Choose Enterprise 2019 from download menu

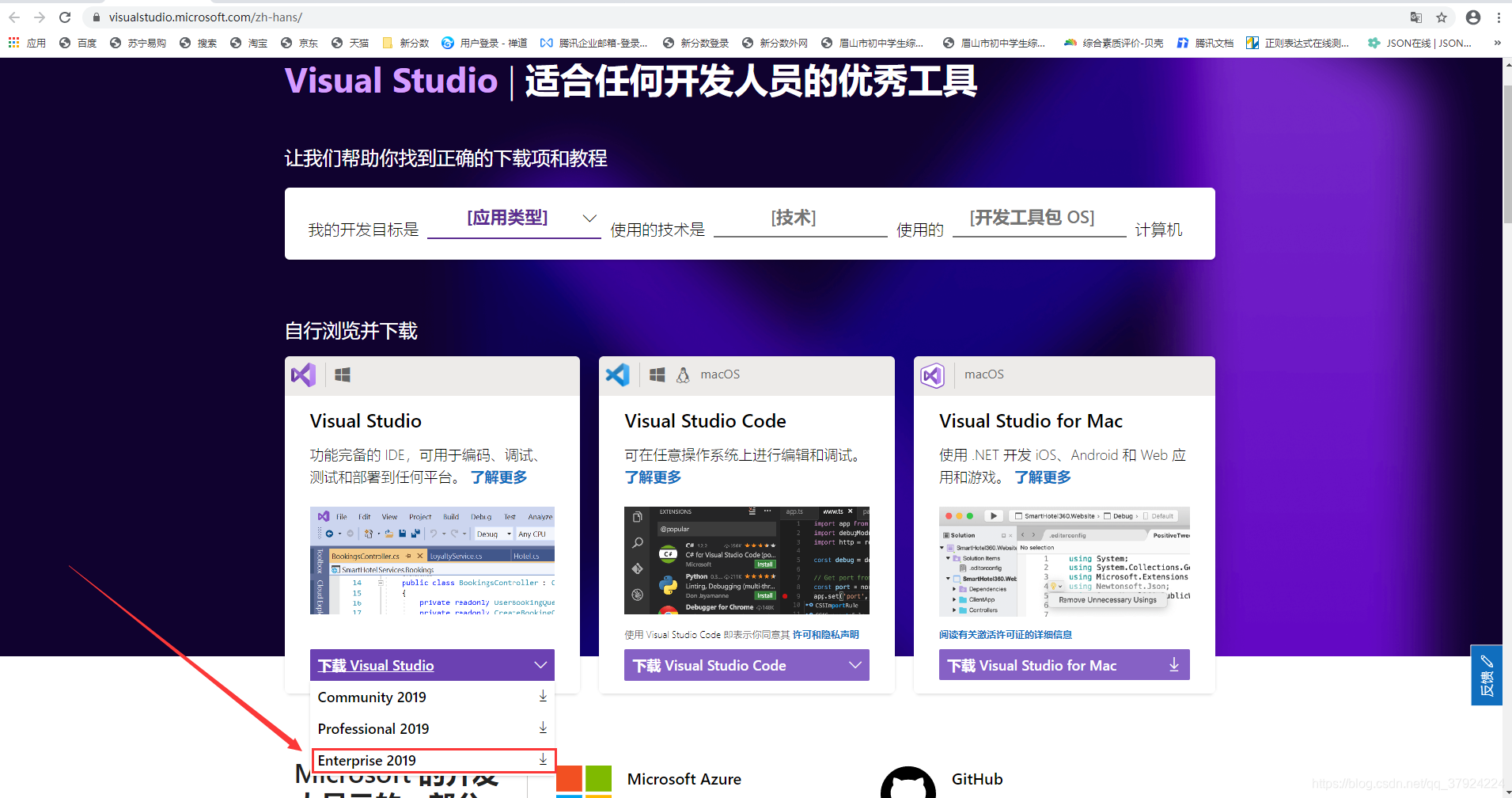(434, 760)
